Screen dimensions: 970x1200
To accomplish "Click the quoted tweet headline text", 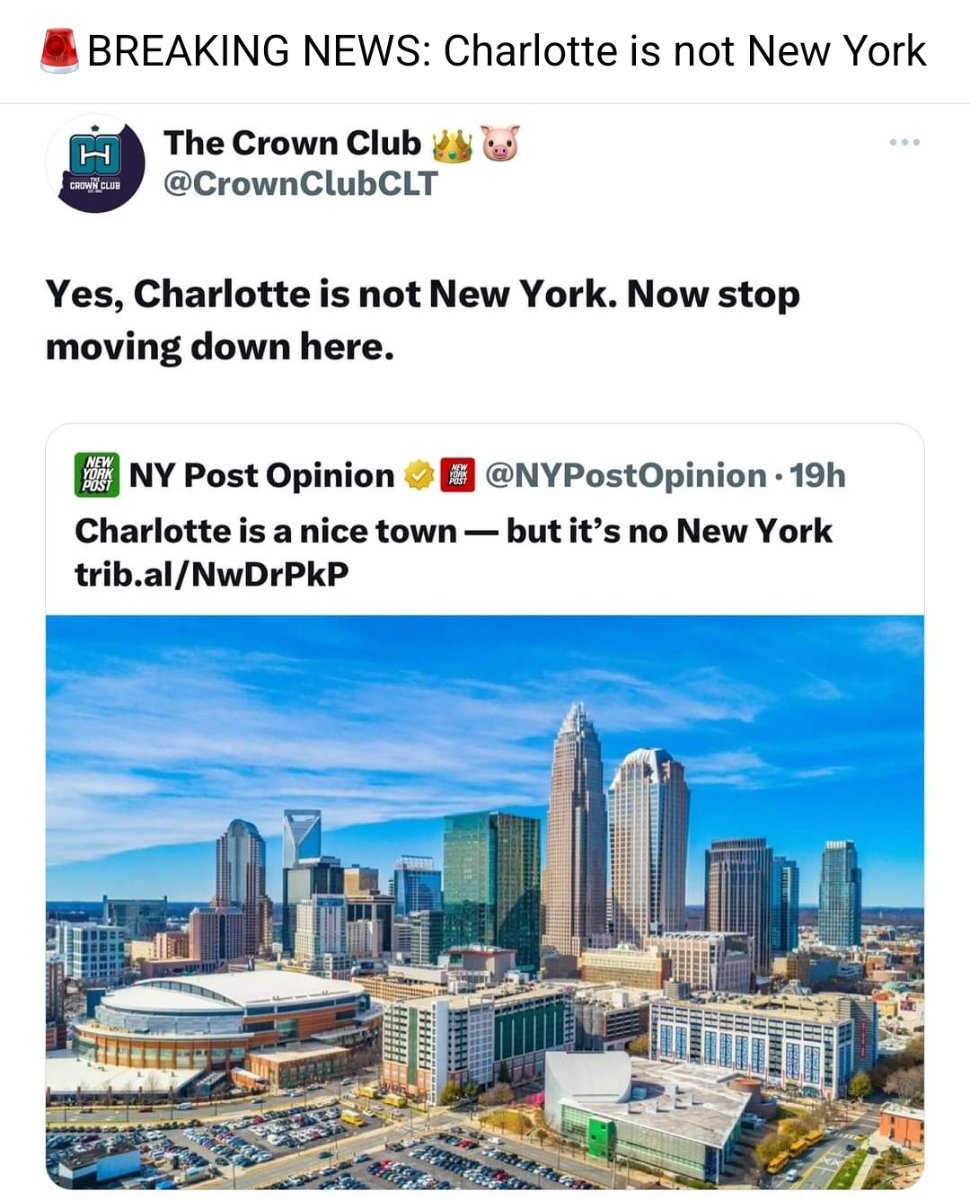I will [x=453, y=529].
